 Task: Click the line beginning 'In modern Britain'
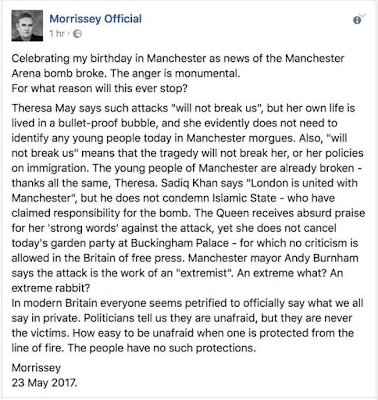pyautogui.click(x=187, y=303)
